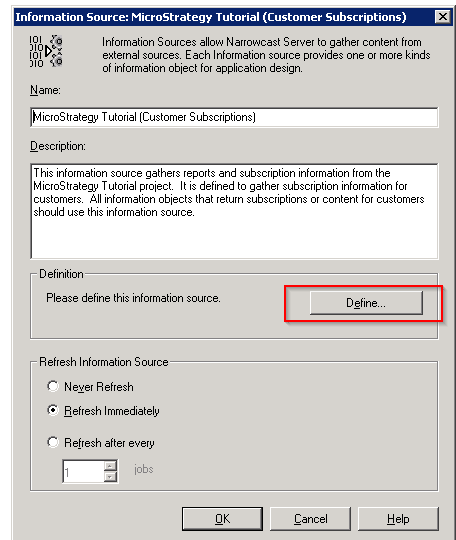456x540 pixels.
Task: Click the dialog title bar text
Action: tap(211, 17)
